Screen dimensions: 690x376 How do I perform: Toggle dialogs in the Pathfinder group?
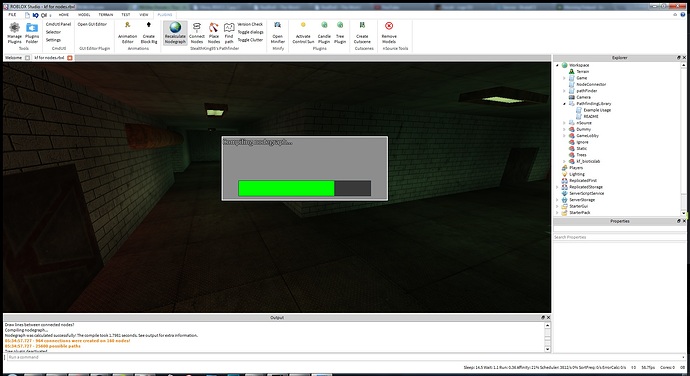click(x=250, y=32)
